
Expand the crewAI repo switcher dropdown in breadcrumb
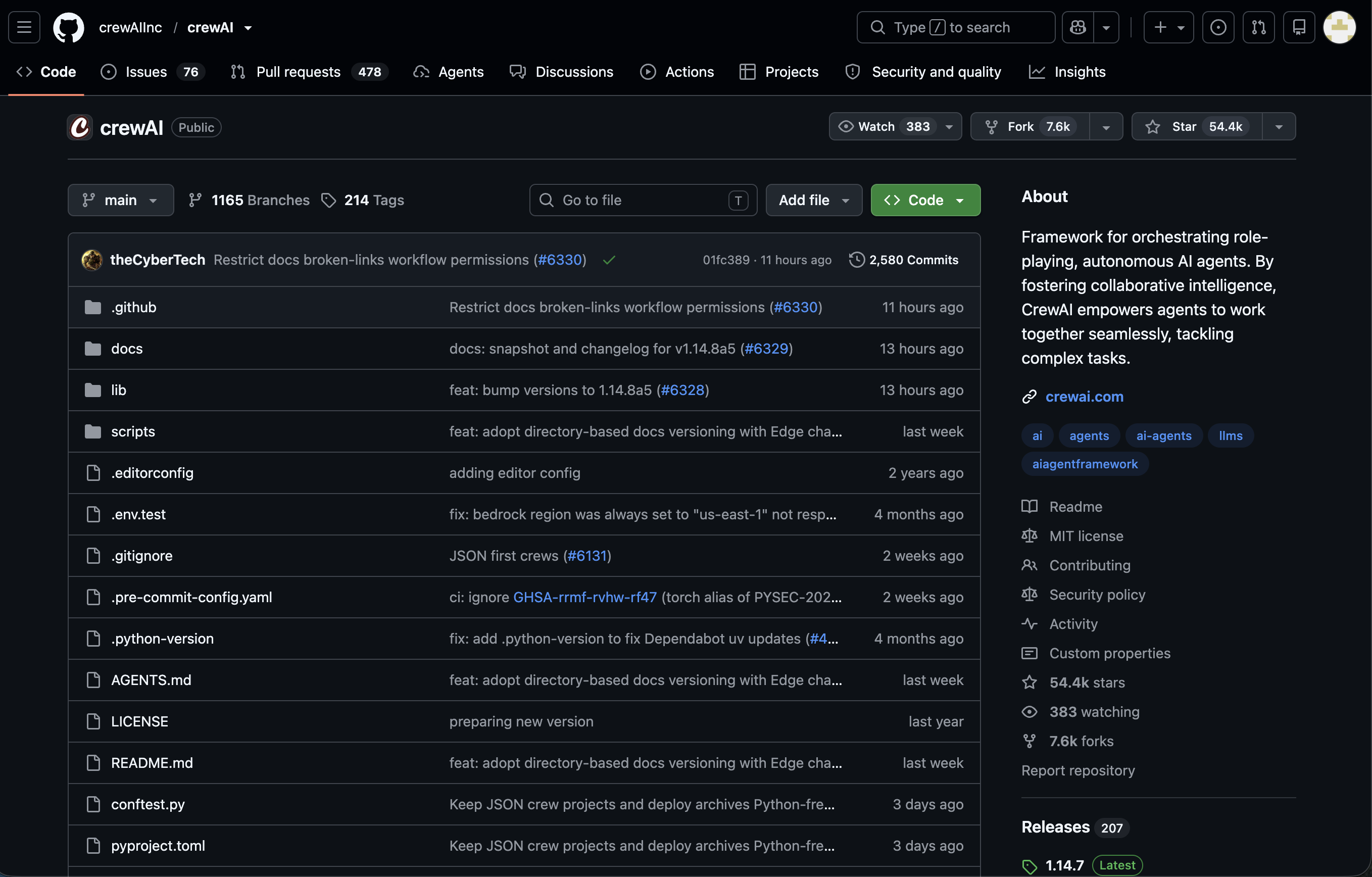tap(248, 27)
